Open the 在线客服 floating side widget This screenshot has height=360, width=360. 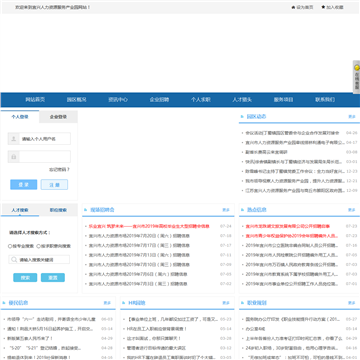click(356, 77)
